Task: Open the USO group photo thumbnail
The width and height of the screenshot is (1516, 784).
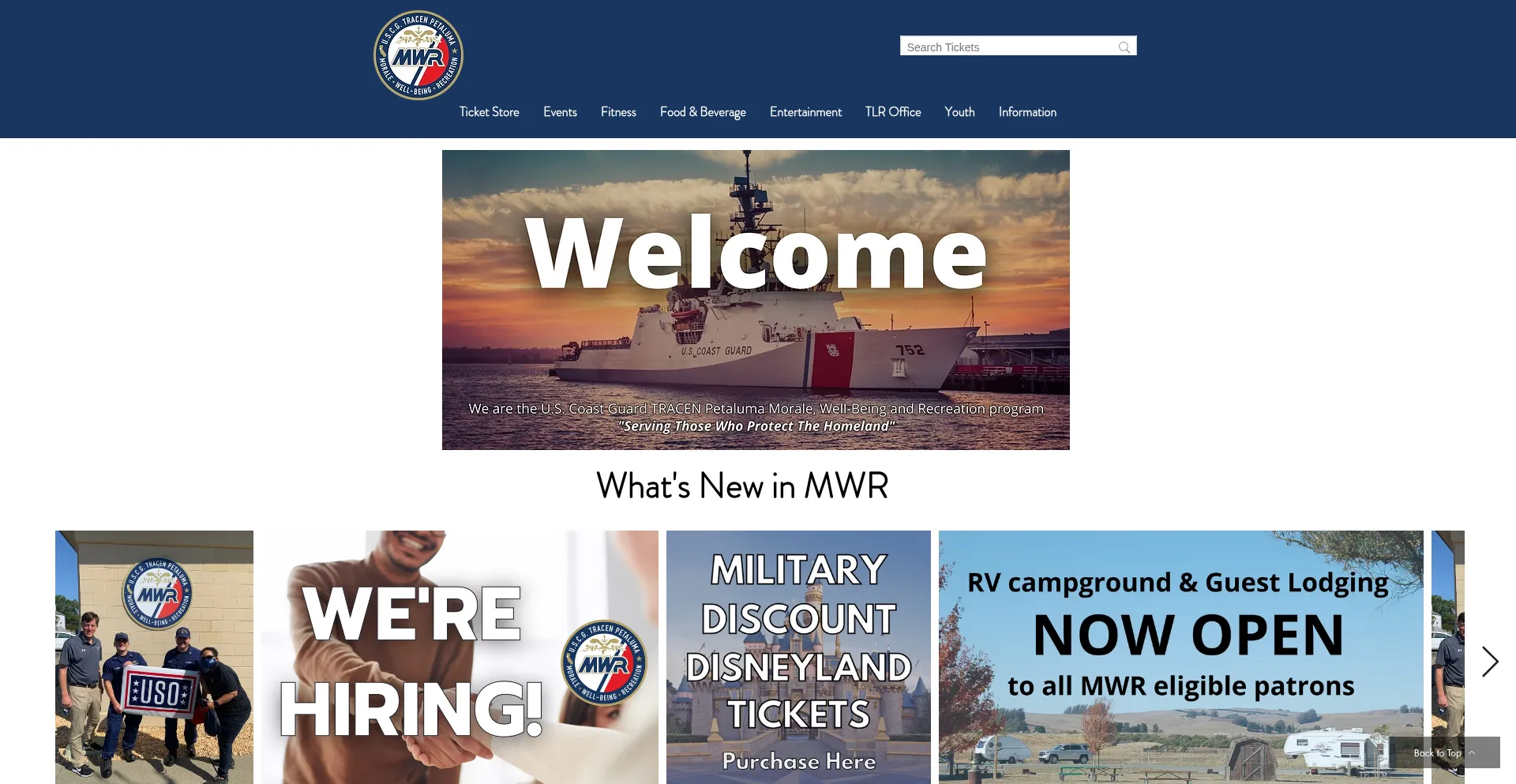Action: [x=154, y=657]
